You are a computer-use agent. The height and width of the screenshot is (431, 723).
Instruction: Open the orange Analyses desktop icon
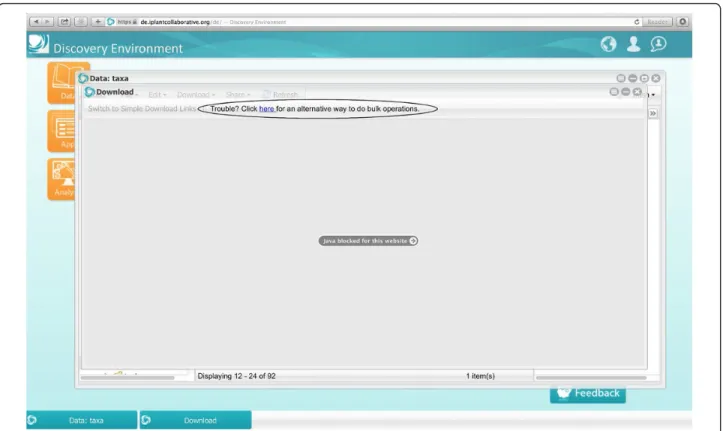pyautogui.click(x=61, y=180)
